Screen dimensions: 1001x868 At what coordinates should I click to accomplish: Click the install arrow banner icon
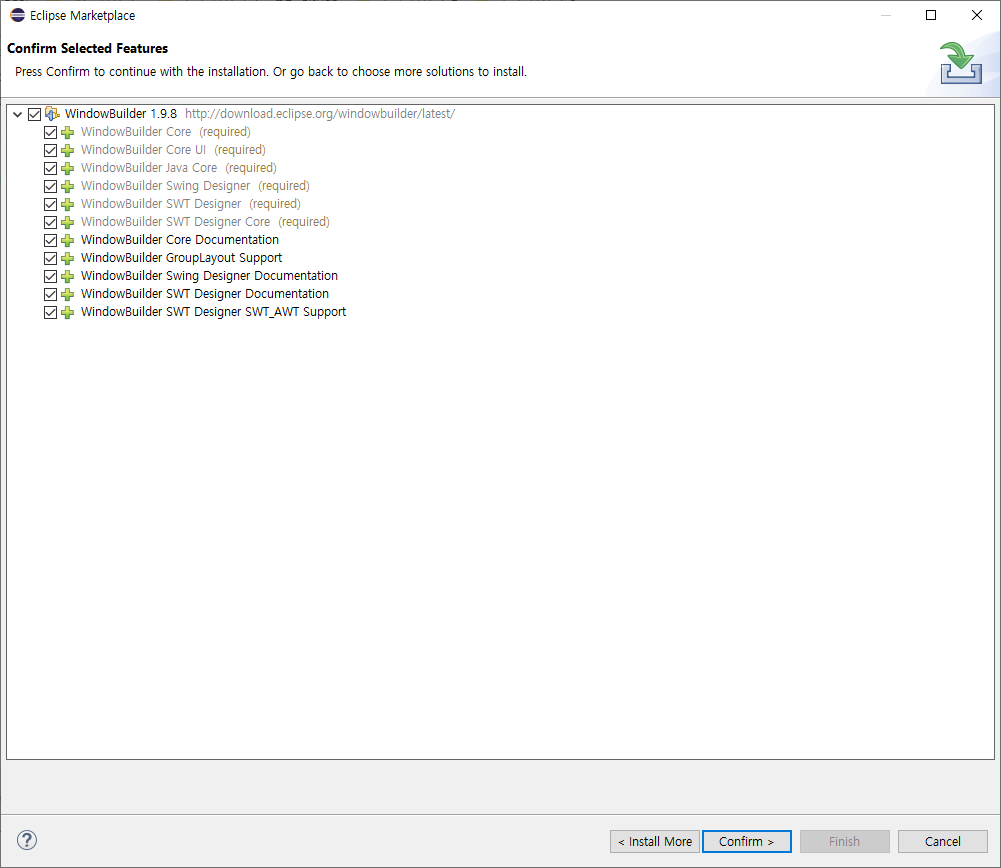960,63
